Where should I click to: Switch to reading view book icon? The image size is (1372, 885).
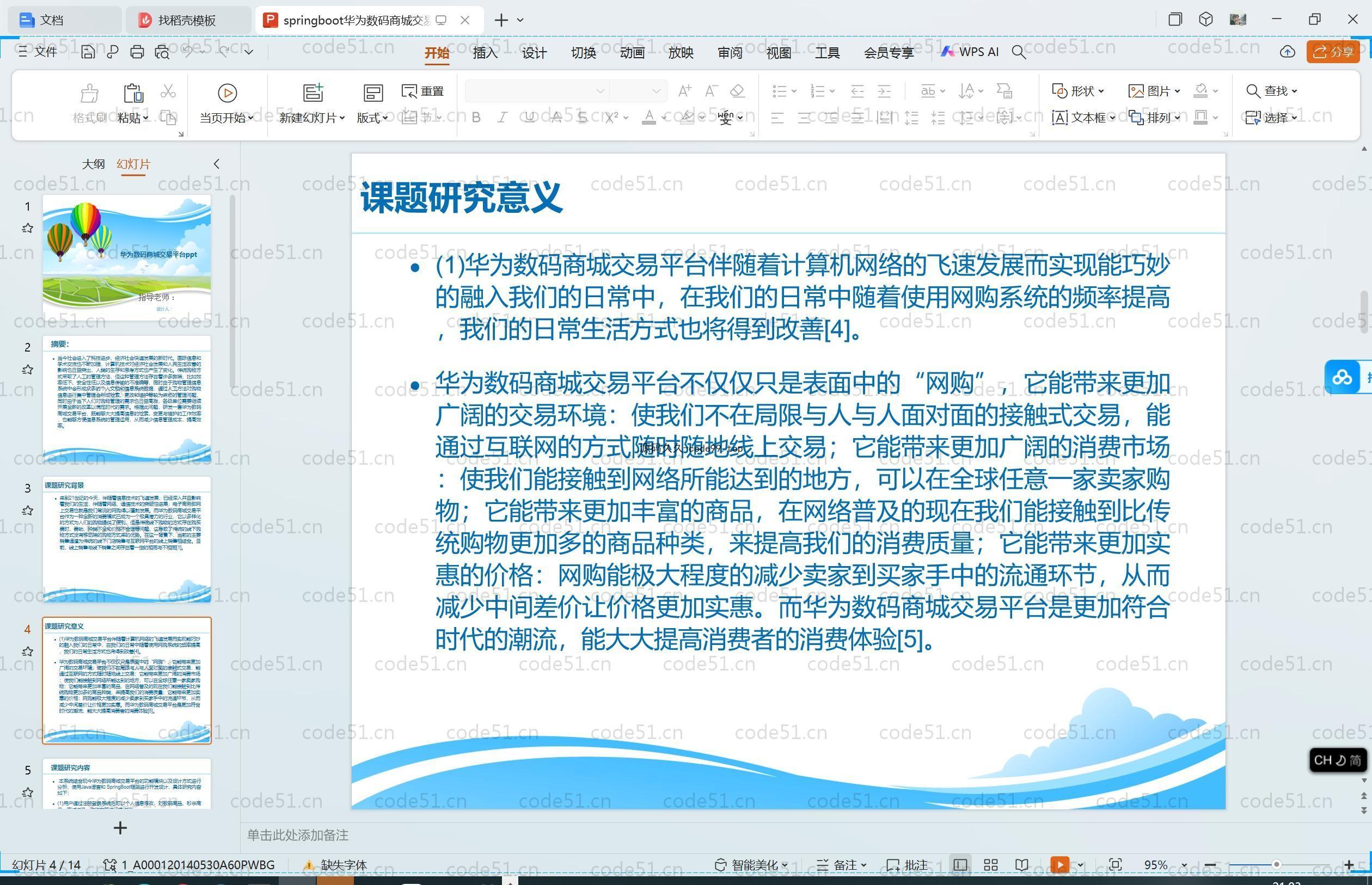1021,865
